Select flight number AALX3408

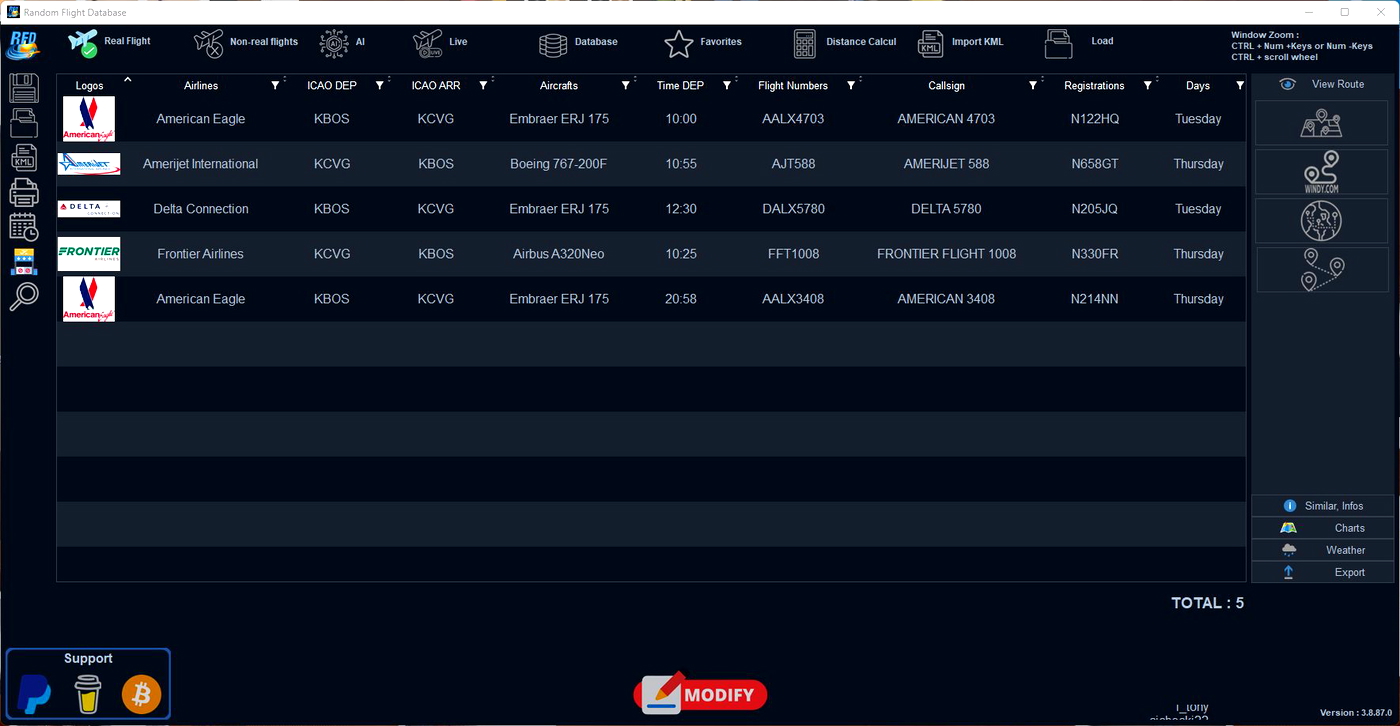[793, 299]
